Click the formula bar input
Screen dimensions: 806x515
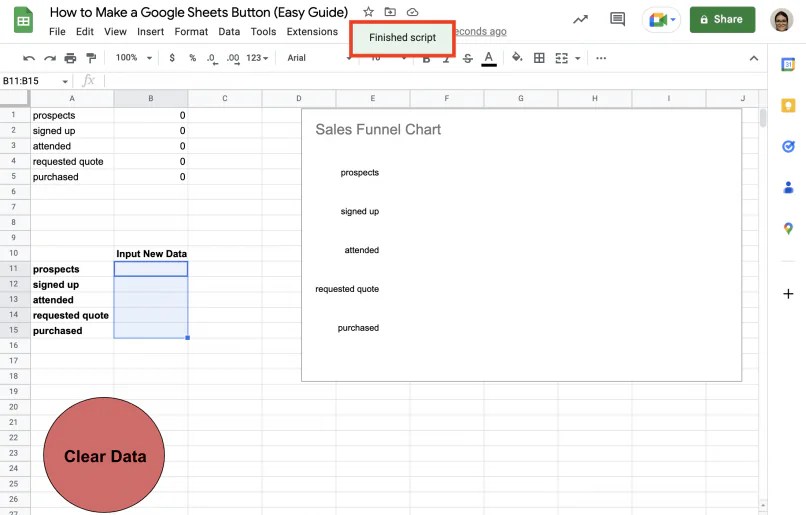[434, 81]
